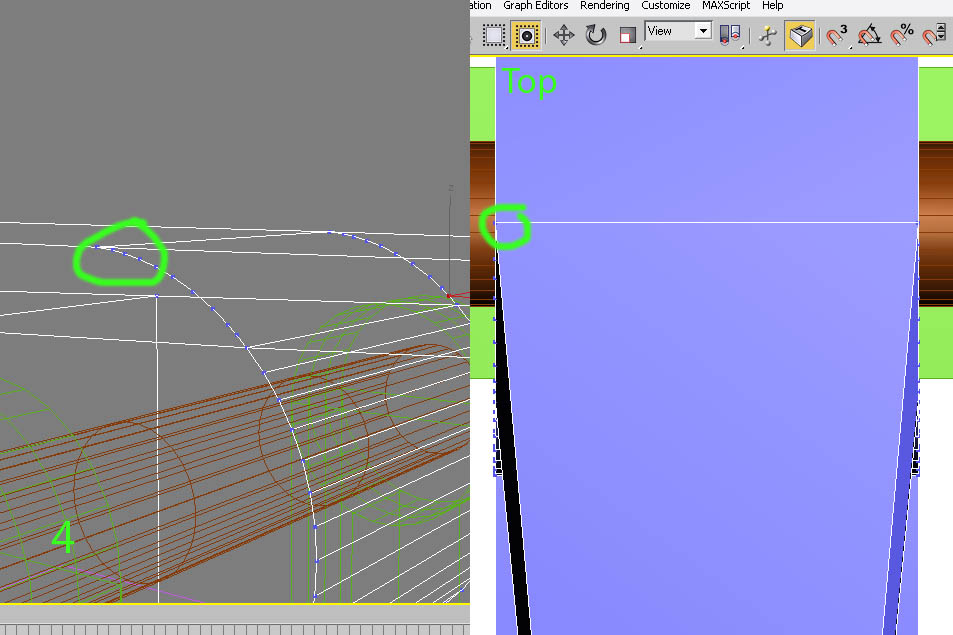
Task: Click the Top viewport label
Action: 529,82
